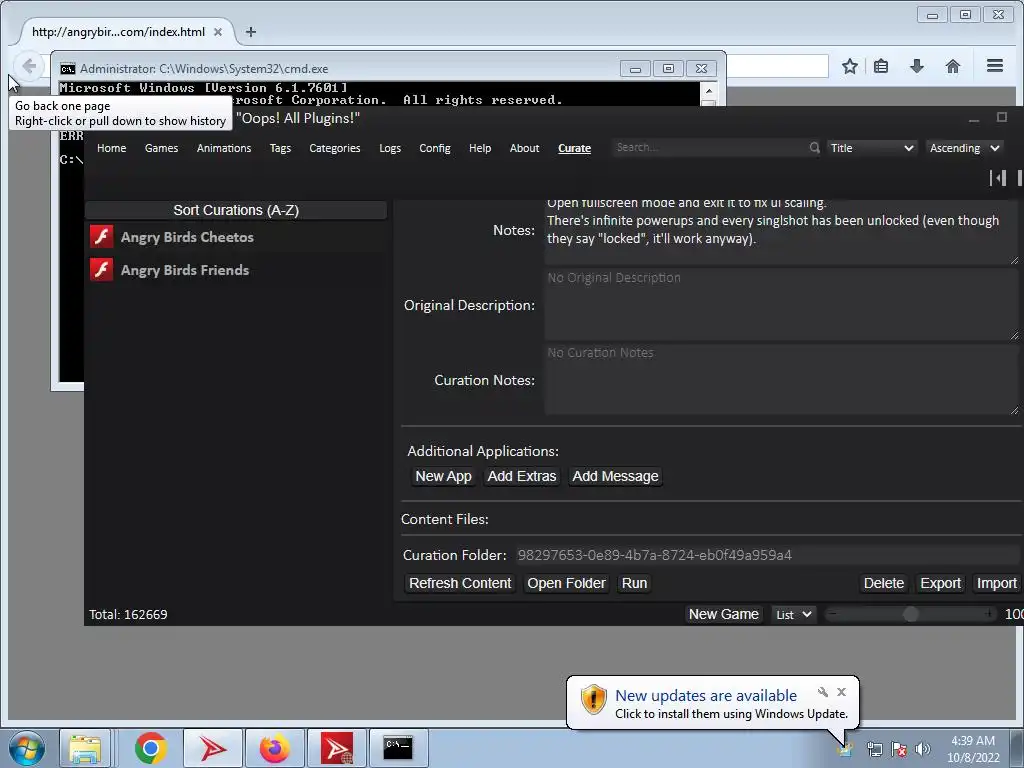Select the Angry Birds Friends curation
The height and width of the screenshot is (768, 1024).
tap(236, 270)
